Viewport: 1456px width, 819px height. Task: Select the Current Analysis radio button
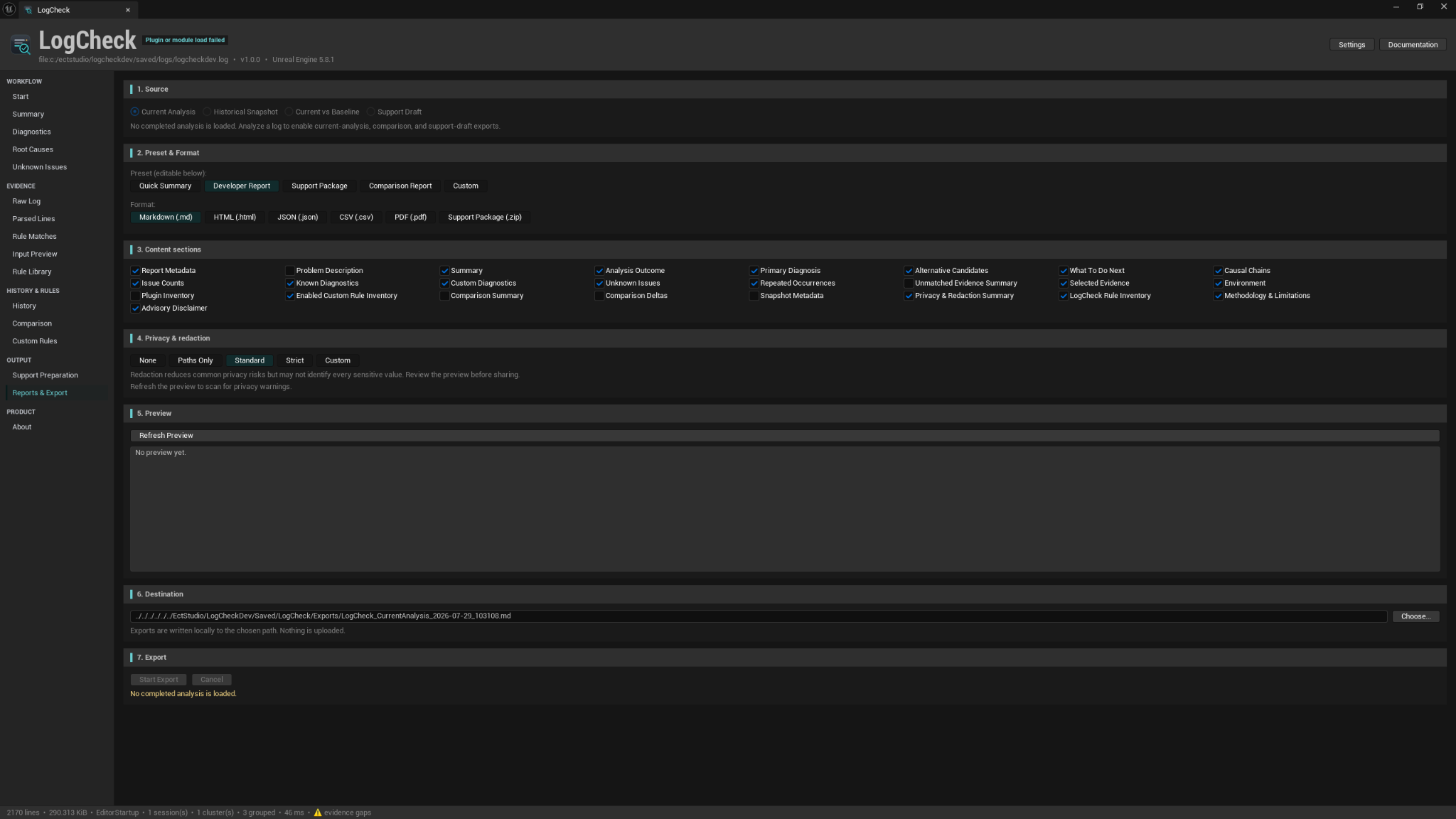pos(134,112)
